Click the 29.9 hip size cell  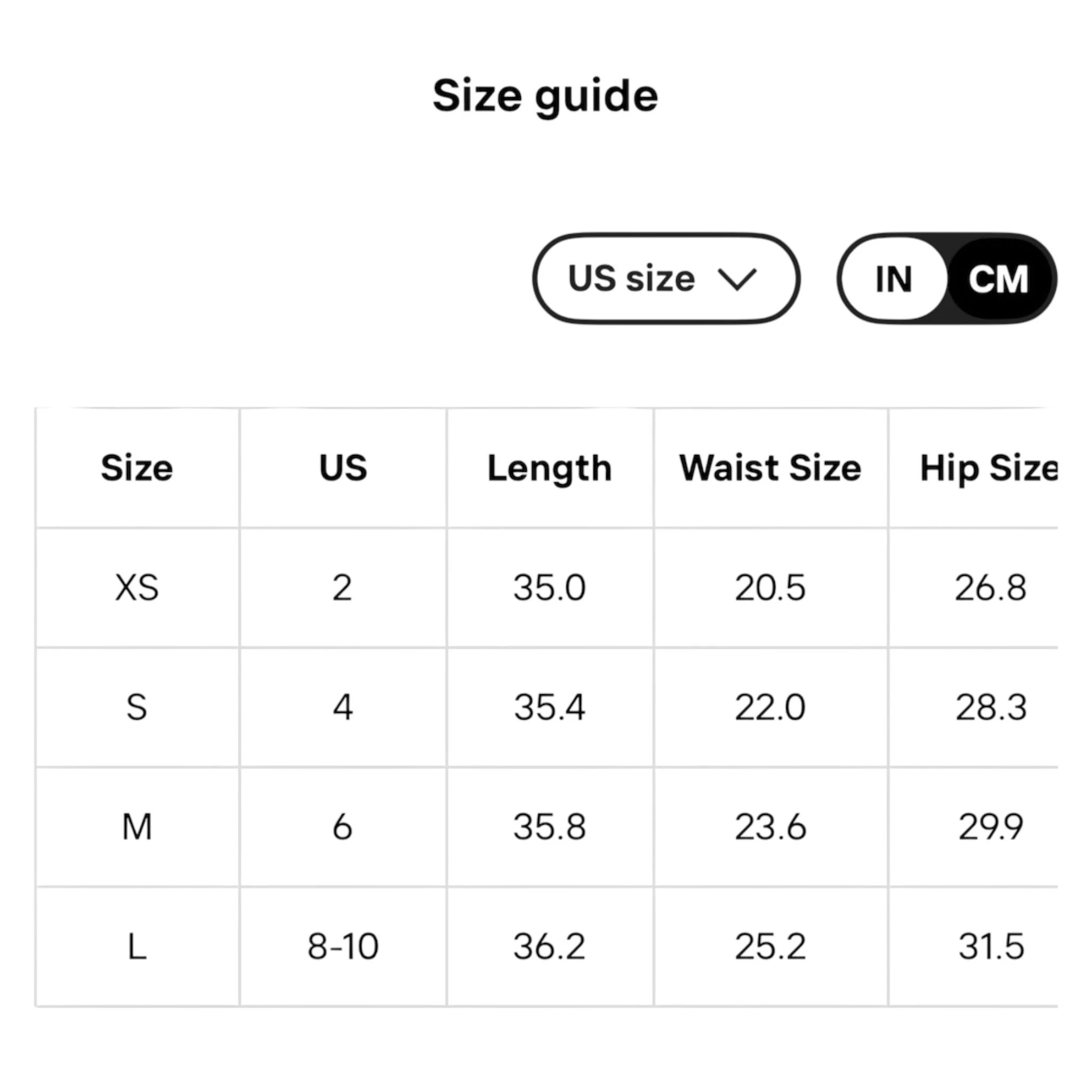pos(990,827)
